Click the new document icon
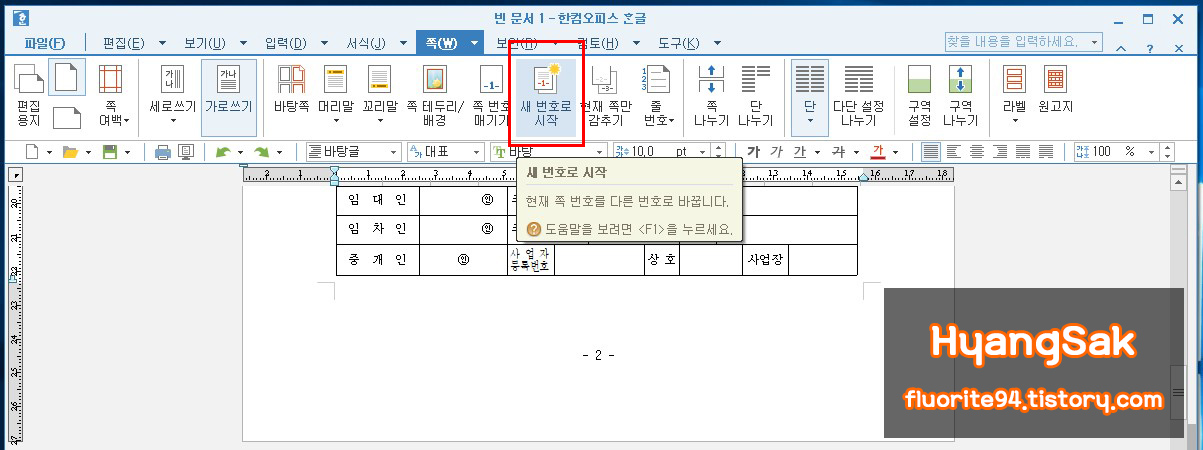Viewport: 1203px width, 450px height. pyautogui.click(x=32, y=152)
